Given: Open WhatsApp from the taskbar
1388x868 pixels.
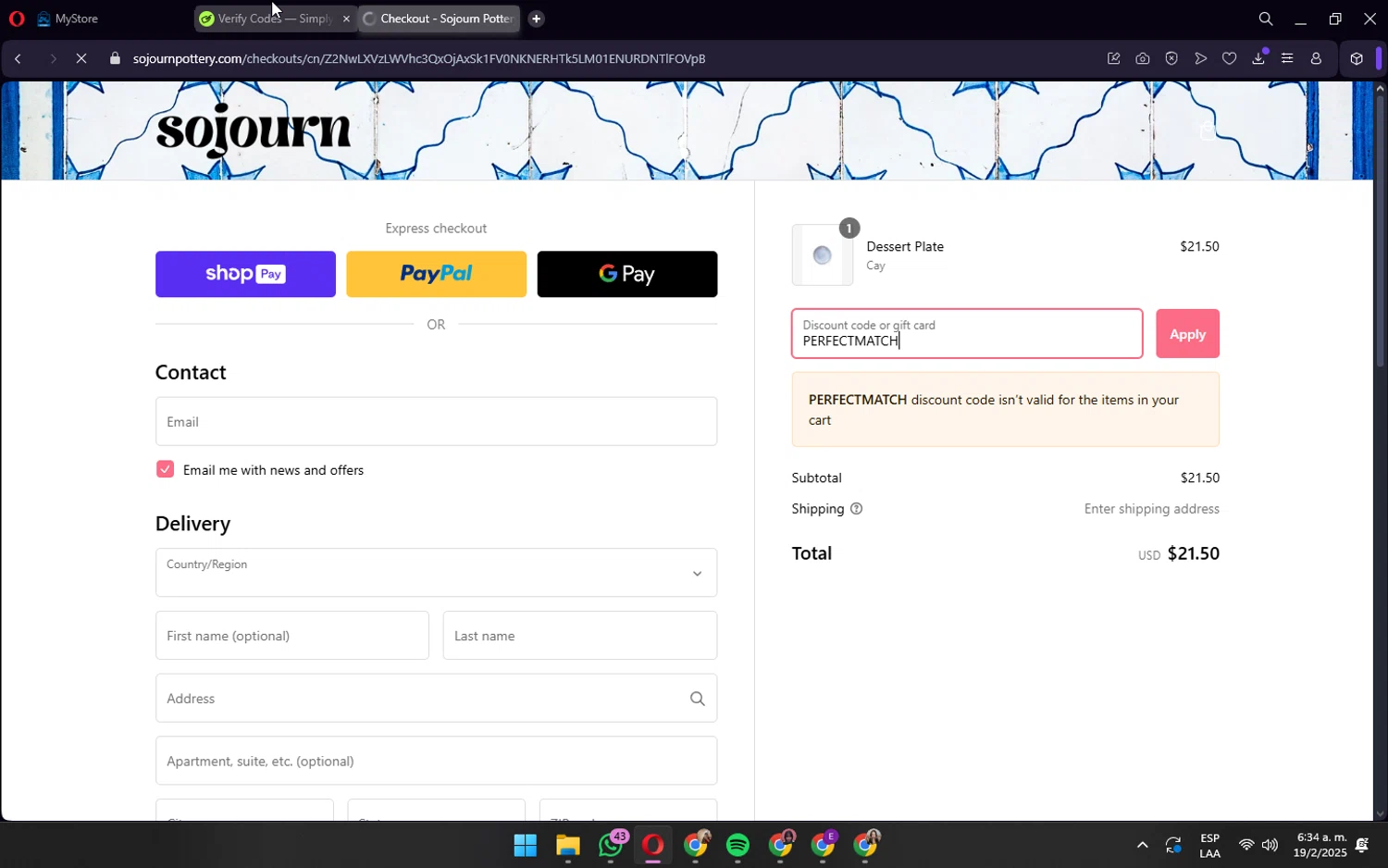Looking at the screenshot, I should click(610, 846).
